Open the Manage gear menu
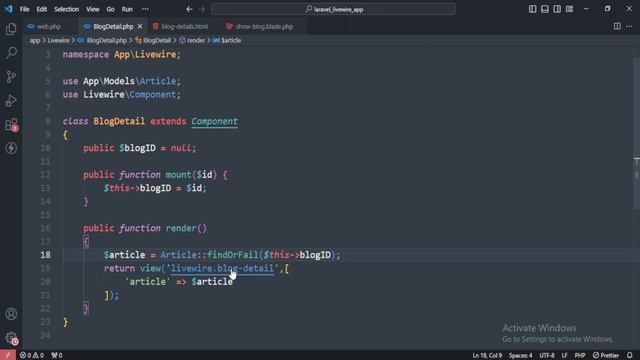Screen dimensions: 640x360 11,338
